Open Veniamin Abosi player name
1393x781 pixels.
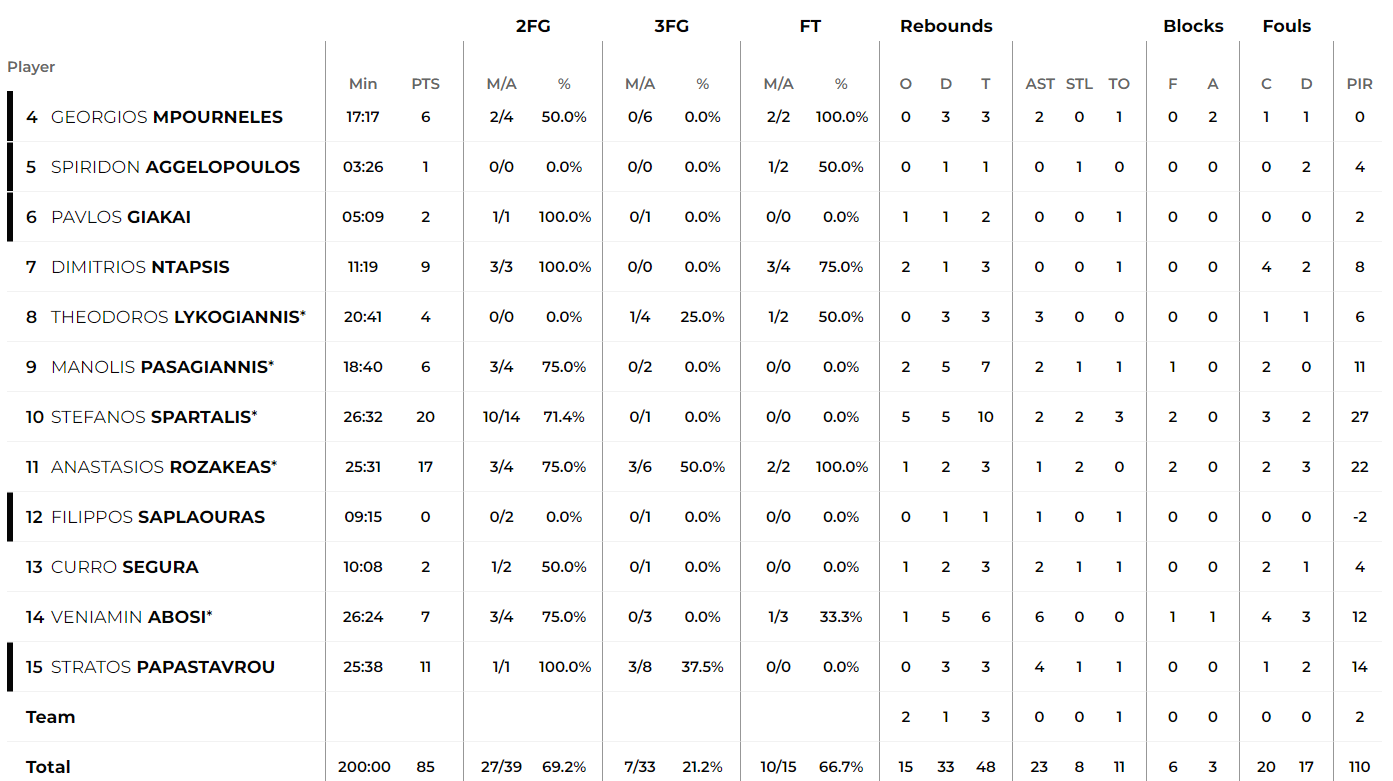click(x=132, y=617)
